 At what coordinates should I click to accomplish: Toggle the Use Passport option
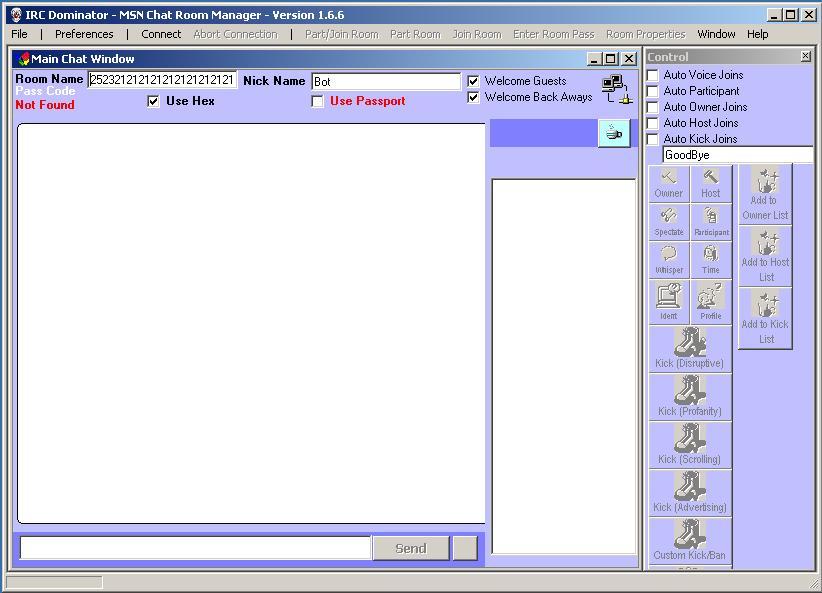[317, 101]
